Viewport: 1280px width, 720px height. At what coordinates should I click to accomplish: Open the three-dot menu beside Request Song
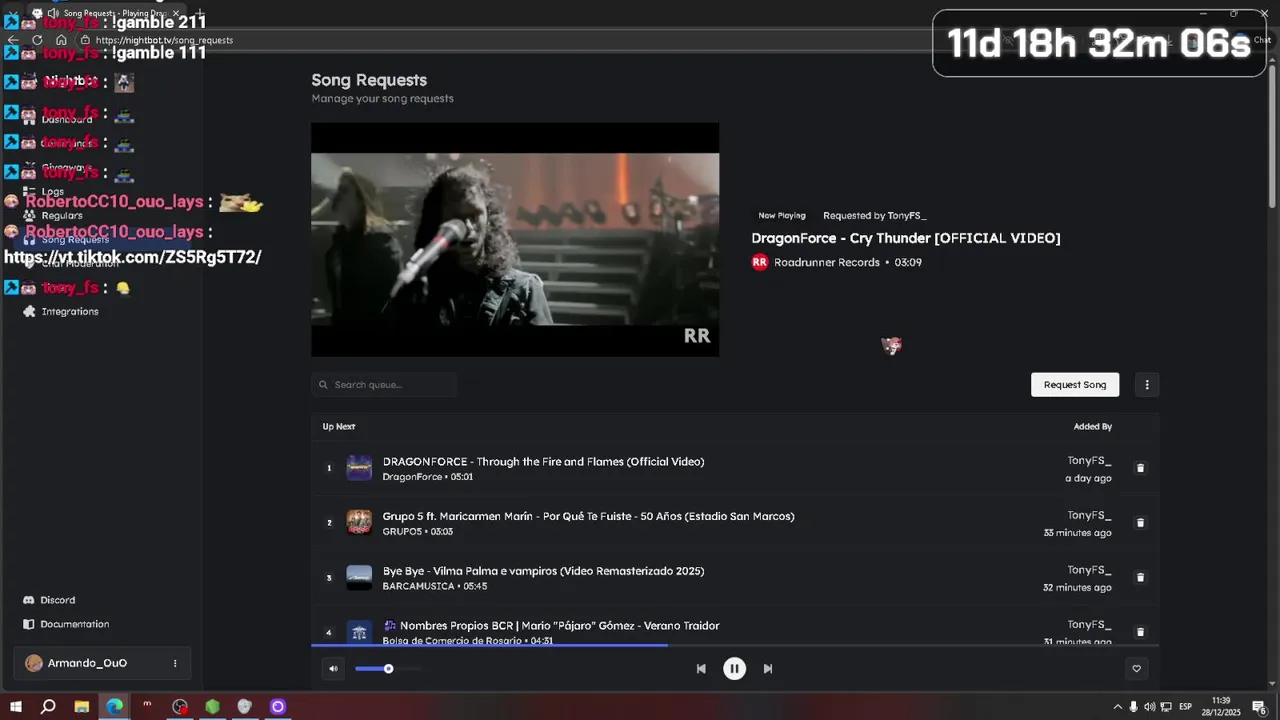coord(1147,385)
